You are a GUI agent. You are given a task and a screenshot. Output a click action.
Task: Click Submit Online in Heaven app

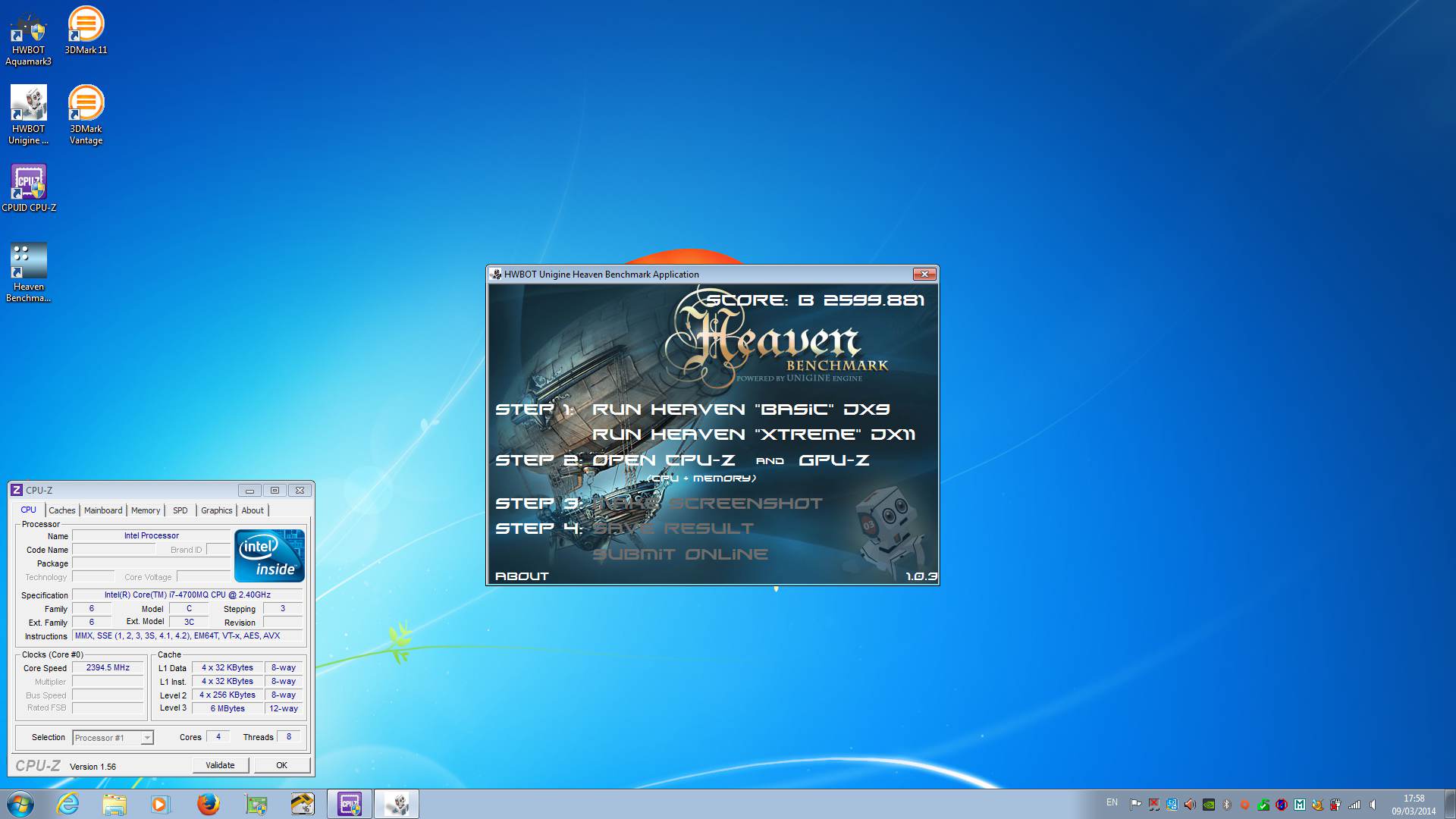point(680,554)
